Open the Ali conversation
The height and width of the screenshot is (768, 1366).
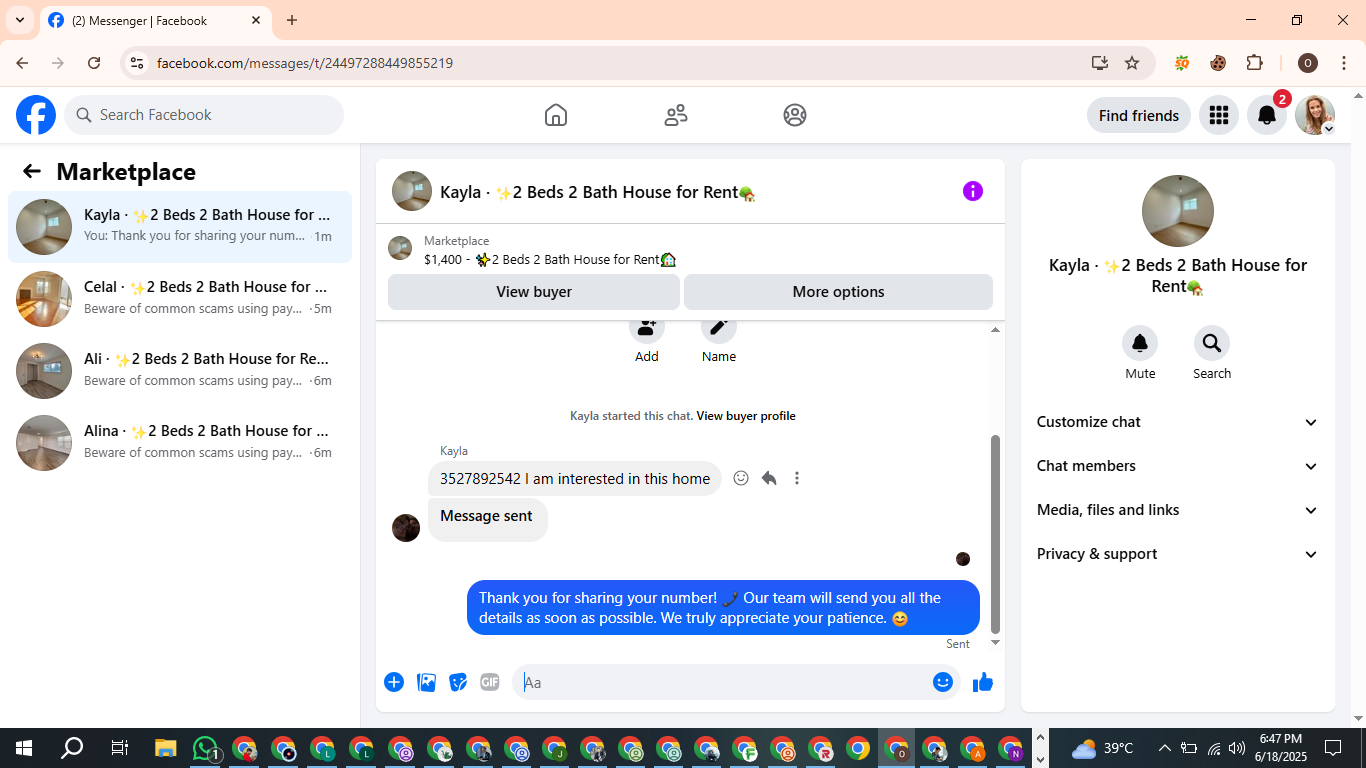[180, 371]
